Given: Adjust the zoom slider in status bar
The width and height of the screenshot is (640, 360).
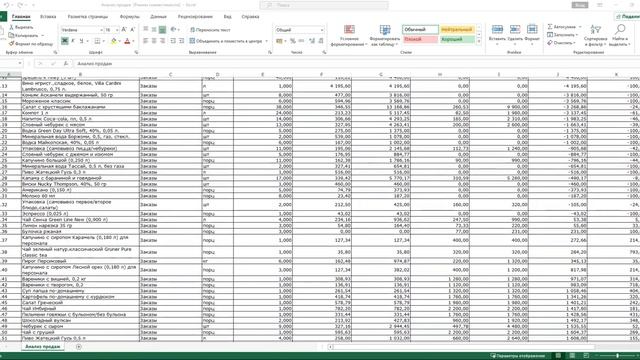Looking at the screenshot, I should coord(618,356).
